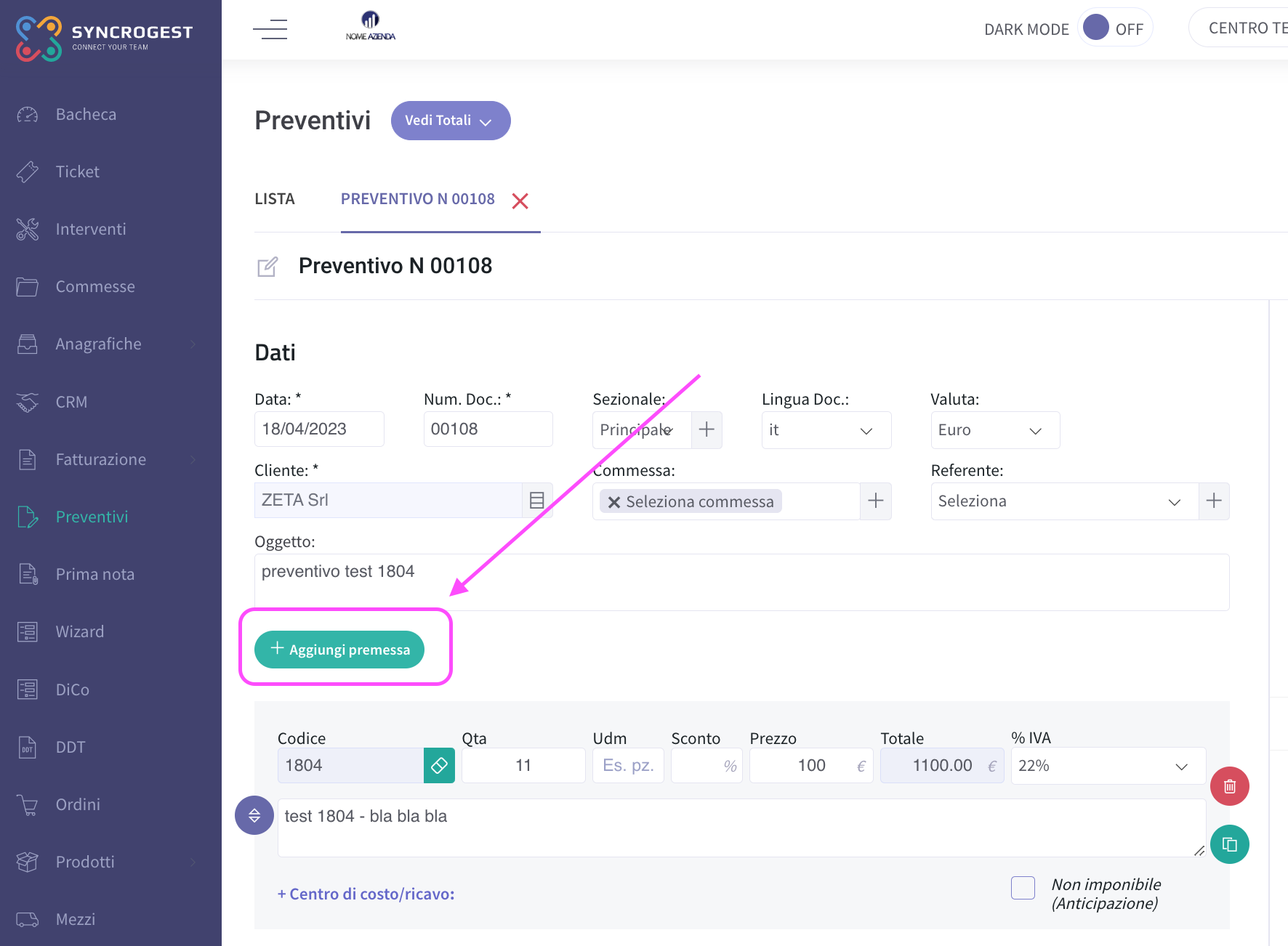Click the green duplicate row icon

(x=1229, y=844)
